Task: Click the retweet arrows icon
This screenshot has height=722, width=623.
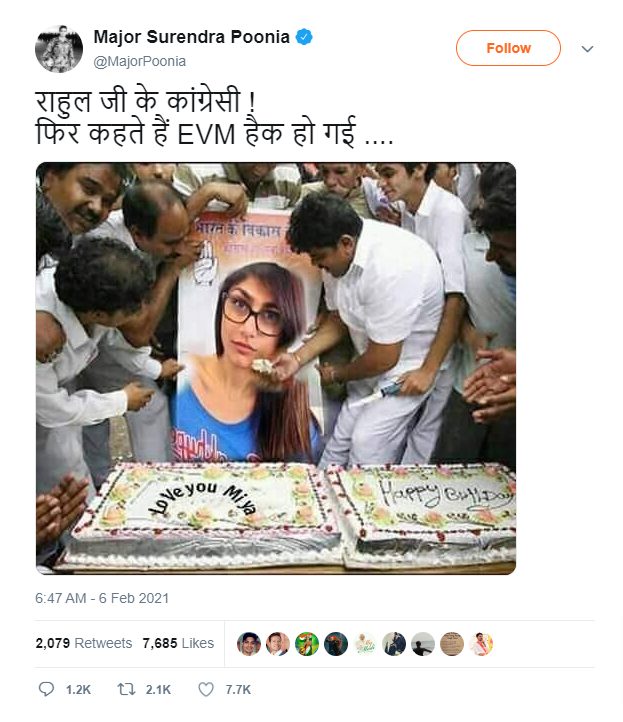Action: 126,689
